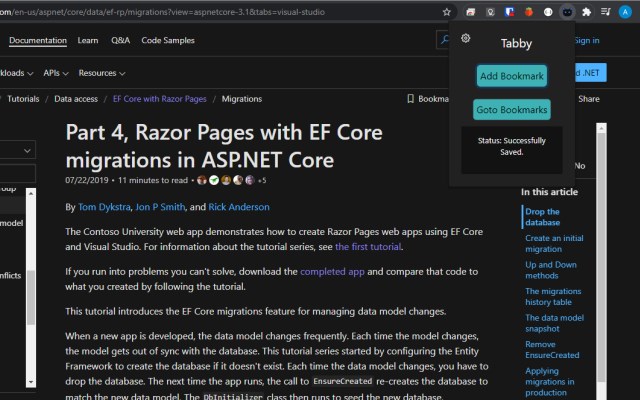This screenshot has width=640, height=400.
Task: Click the stacked windows extension icon
Action: [471, 12]
